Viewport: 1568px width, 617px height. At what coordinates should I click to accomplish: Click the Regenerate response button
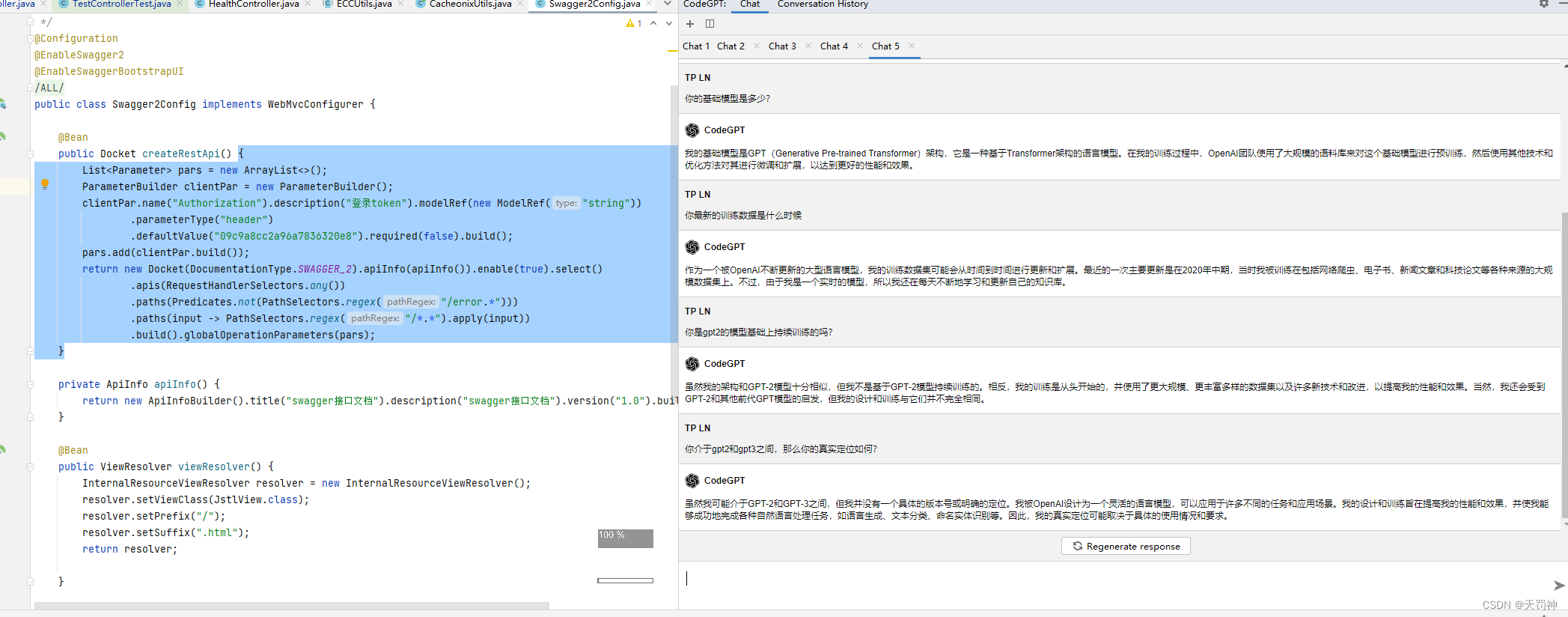(1126, 546)
